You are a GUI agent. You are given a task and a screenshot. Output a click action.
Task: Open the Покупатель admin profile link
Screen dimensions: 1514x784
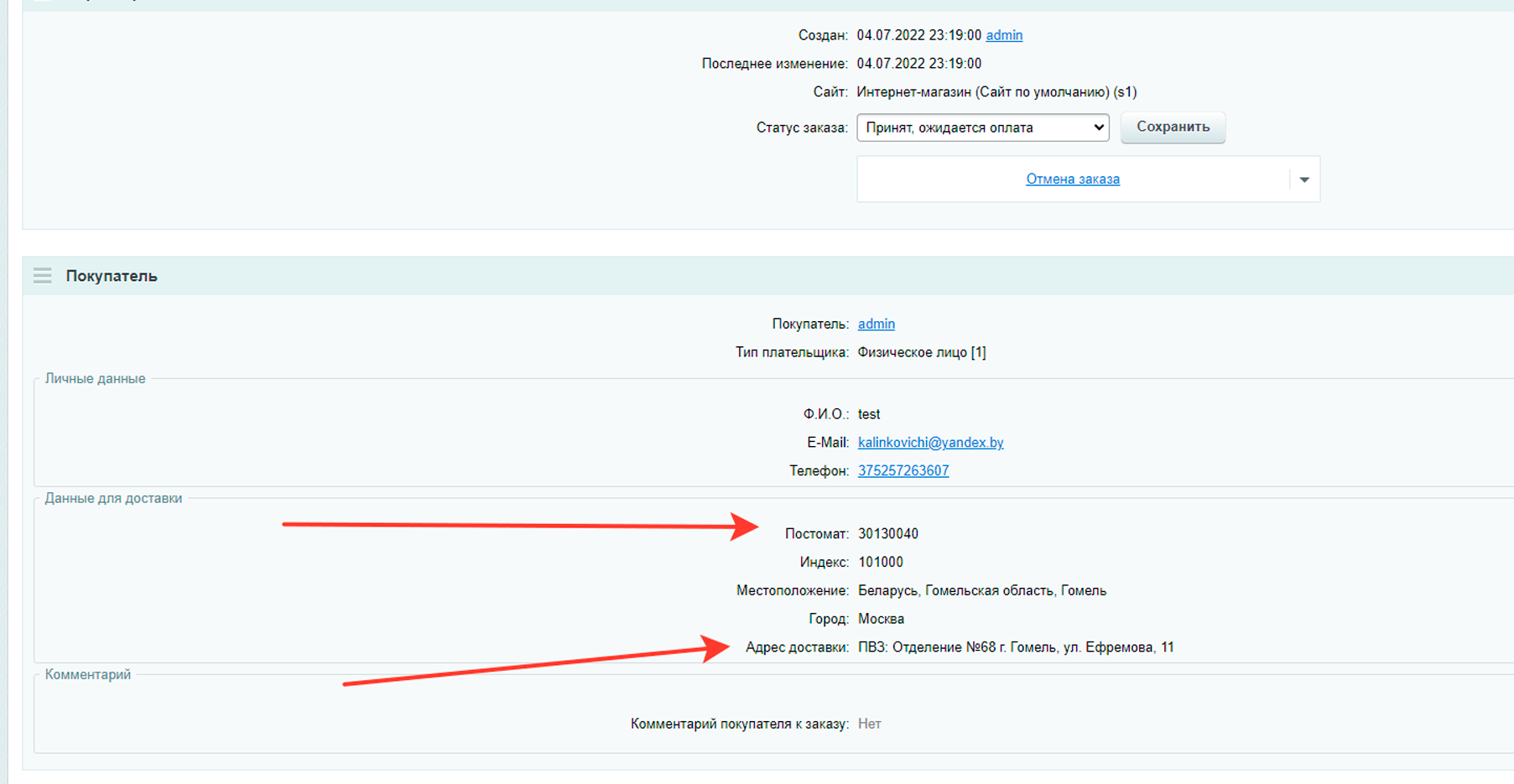click(x=877, y=324)
